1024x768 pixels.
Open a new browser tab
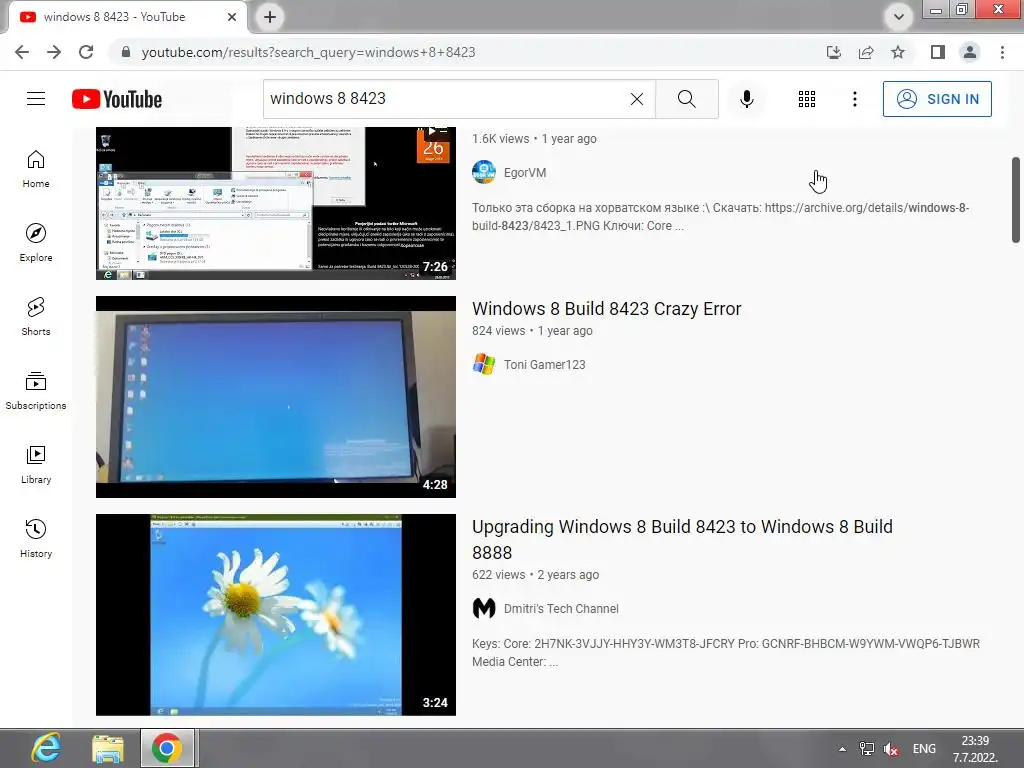coord(270,17)
